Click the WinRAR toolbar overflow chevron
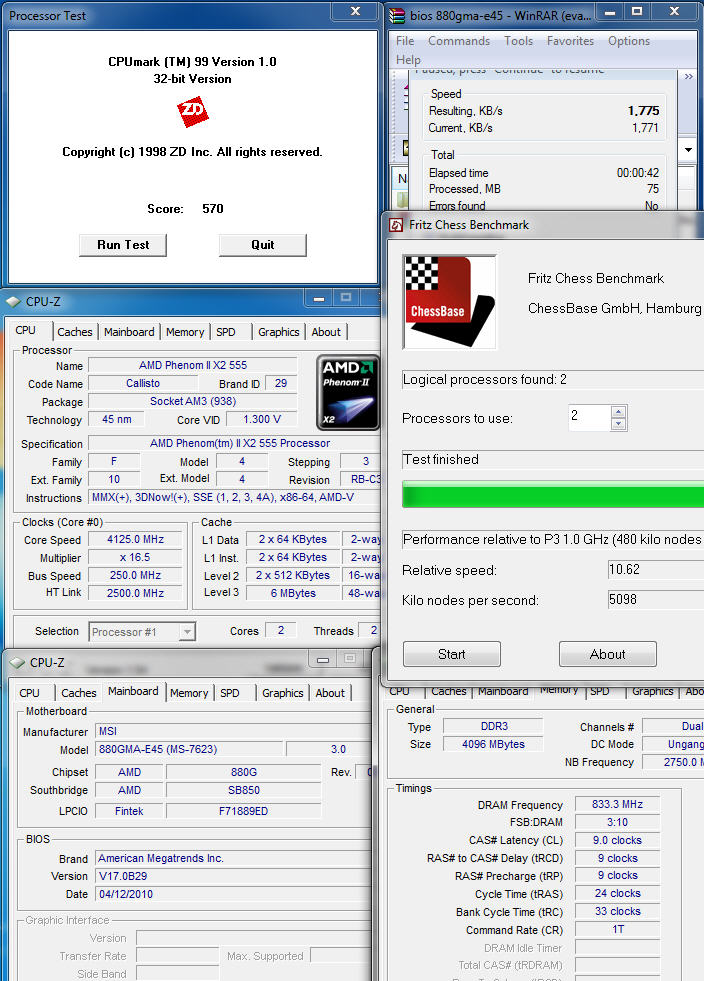704x981 pixels. [689, 76]
